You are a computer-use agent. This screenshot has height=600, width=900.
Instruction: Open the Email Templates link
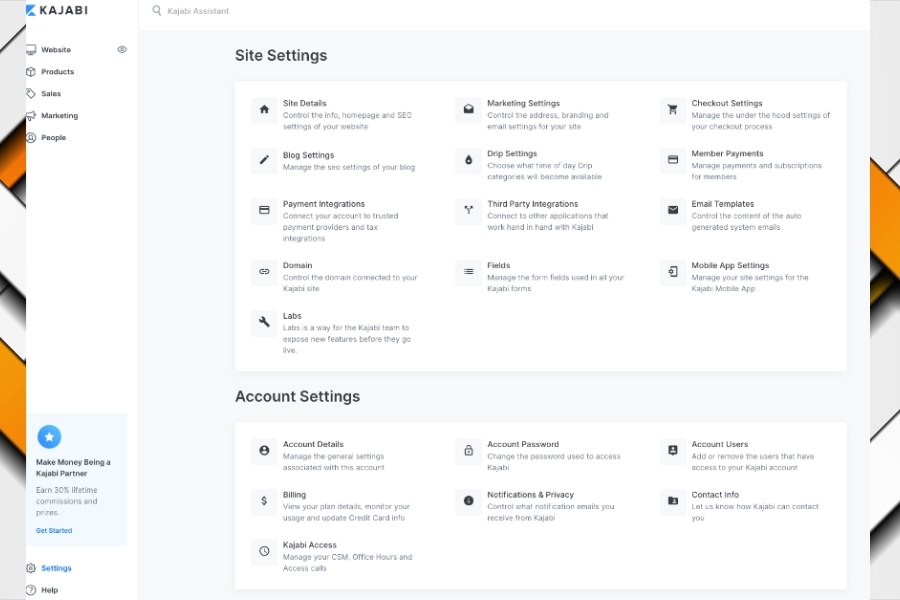(x=723, y=204)
